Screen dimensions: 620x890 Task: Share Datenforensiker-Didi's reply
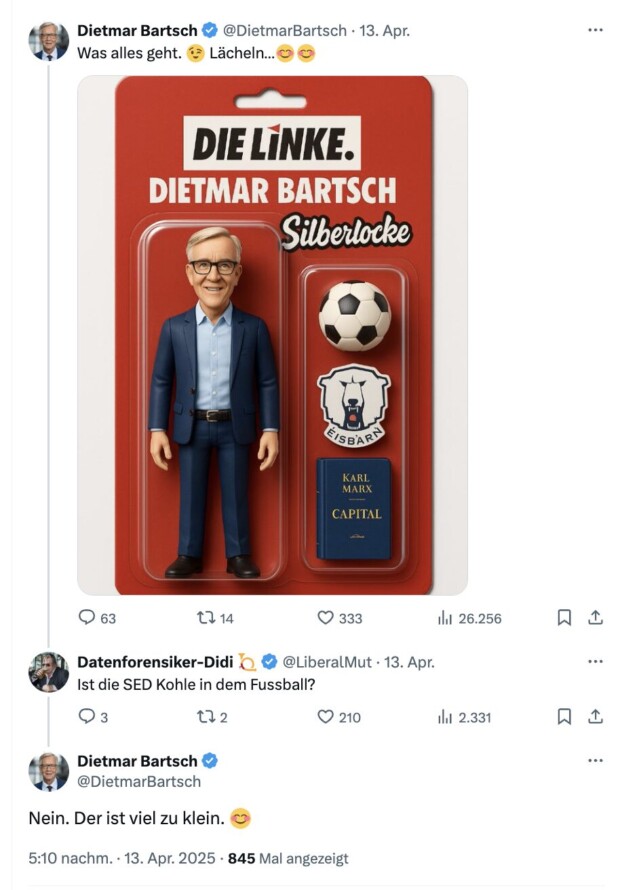[x=595, y=716]
